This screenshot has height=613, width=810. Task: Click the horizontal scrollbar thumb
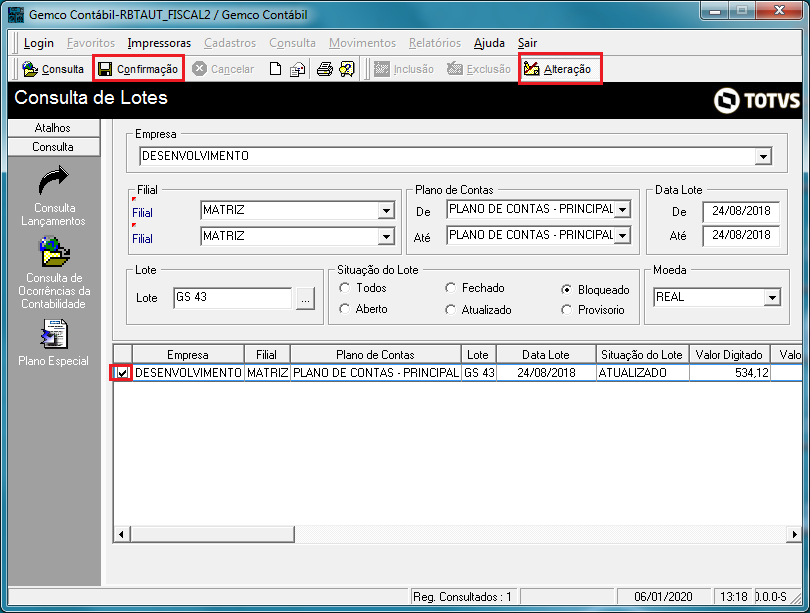(x=212, y=534)
